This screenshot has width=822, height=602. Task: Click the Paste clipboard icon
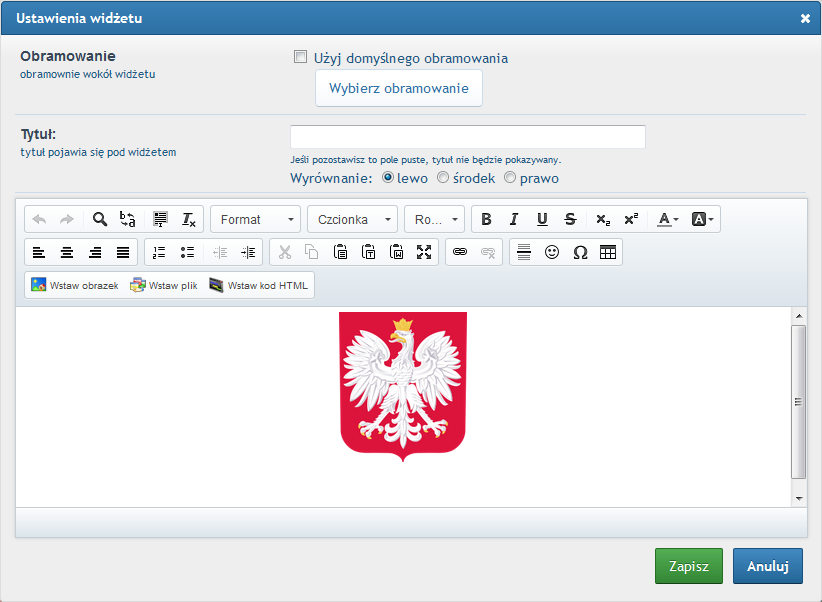tap(340, 252)
